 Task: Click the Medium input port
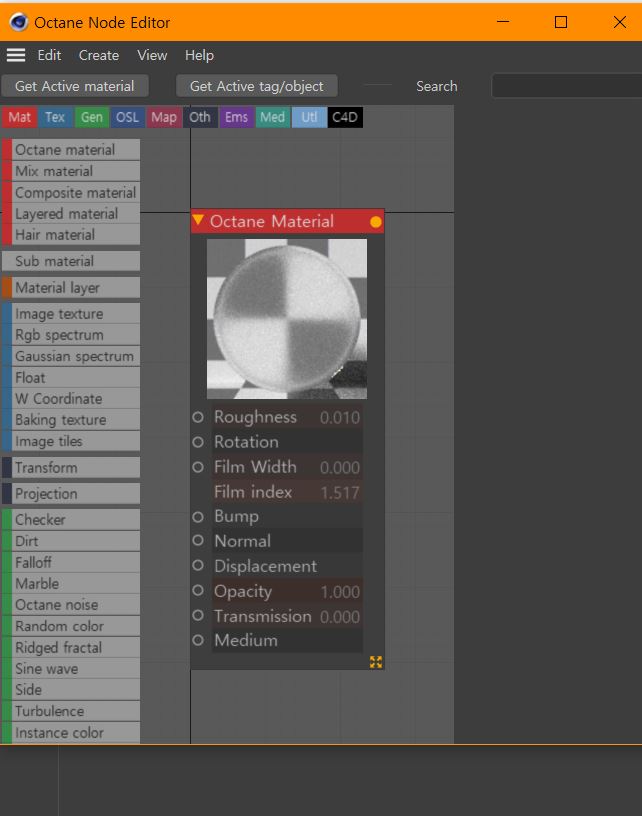tap(198, 640)
